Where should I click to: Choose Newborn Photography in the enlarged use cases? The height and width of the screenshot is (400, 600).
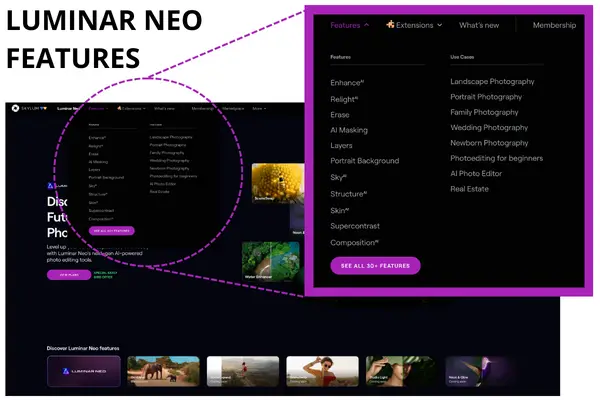point(489,143)
